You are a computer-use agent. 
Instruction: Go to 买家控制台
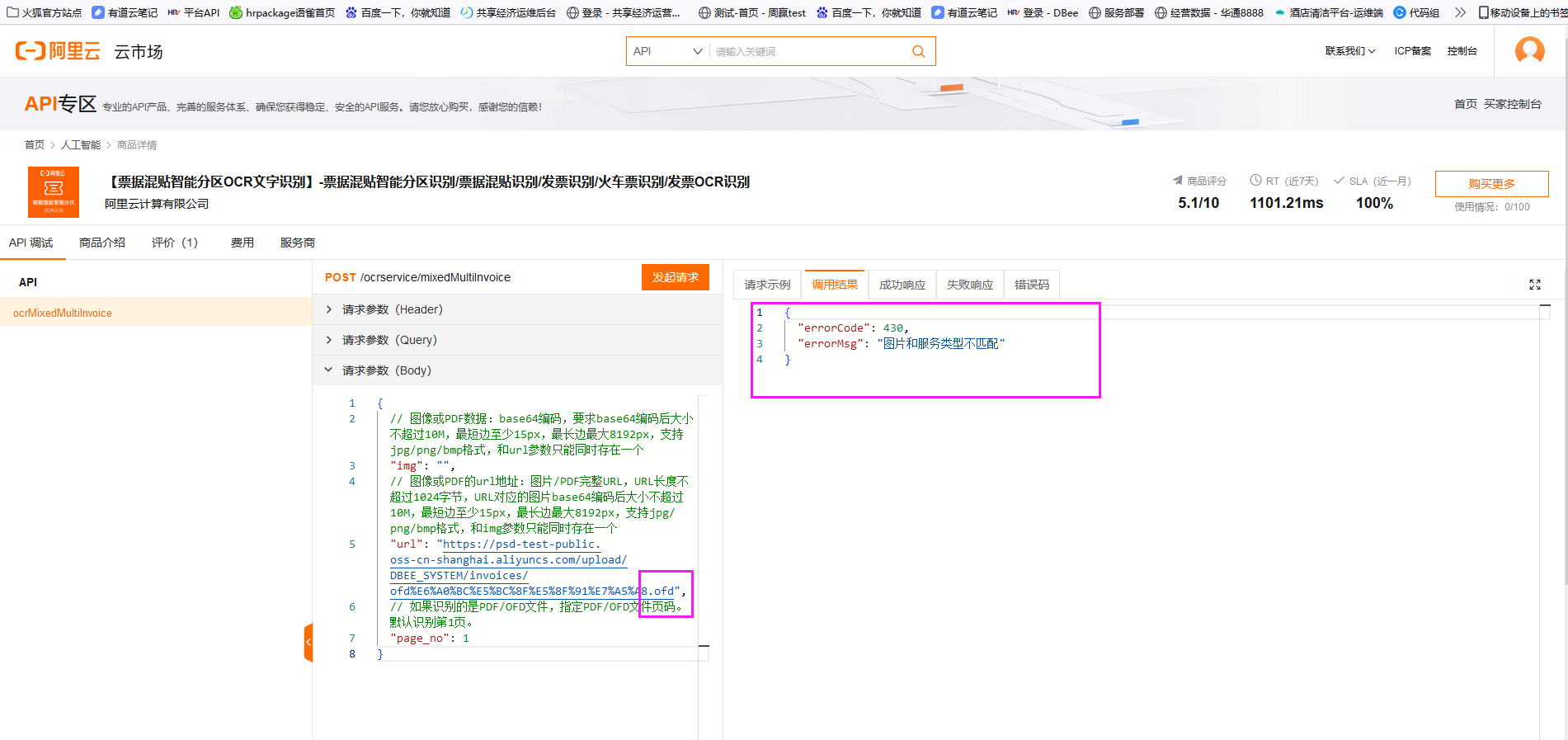1513,104
